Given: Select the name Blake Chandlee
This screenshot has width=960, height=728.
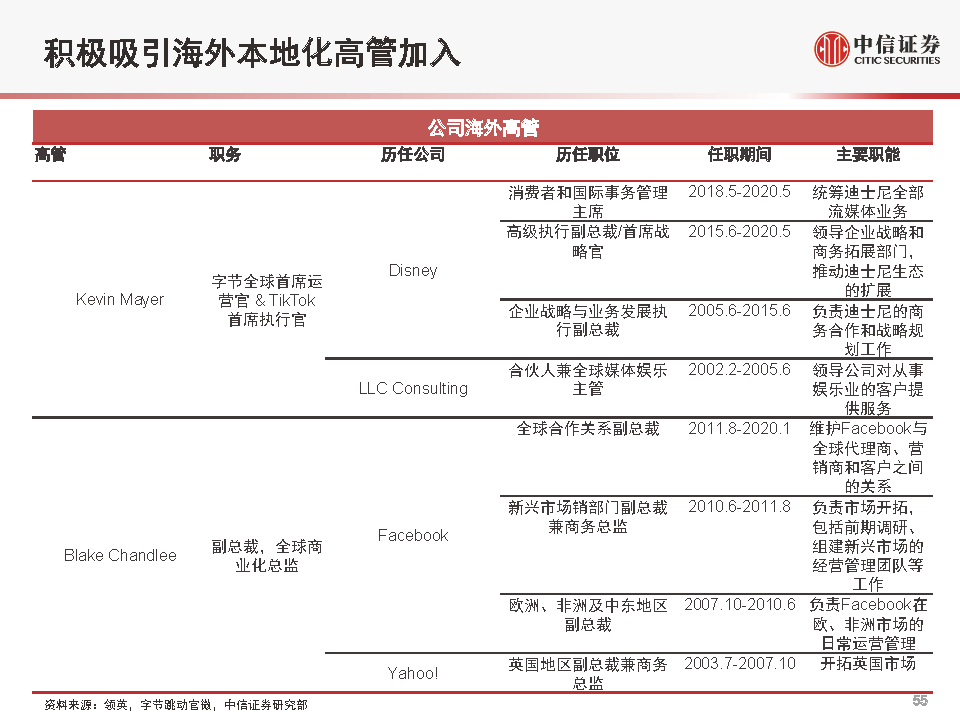Looking at the screenshot, I should [x=120, y=555].
